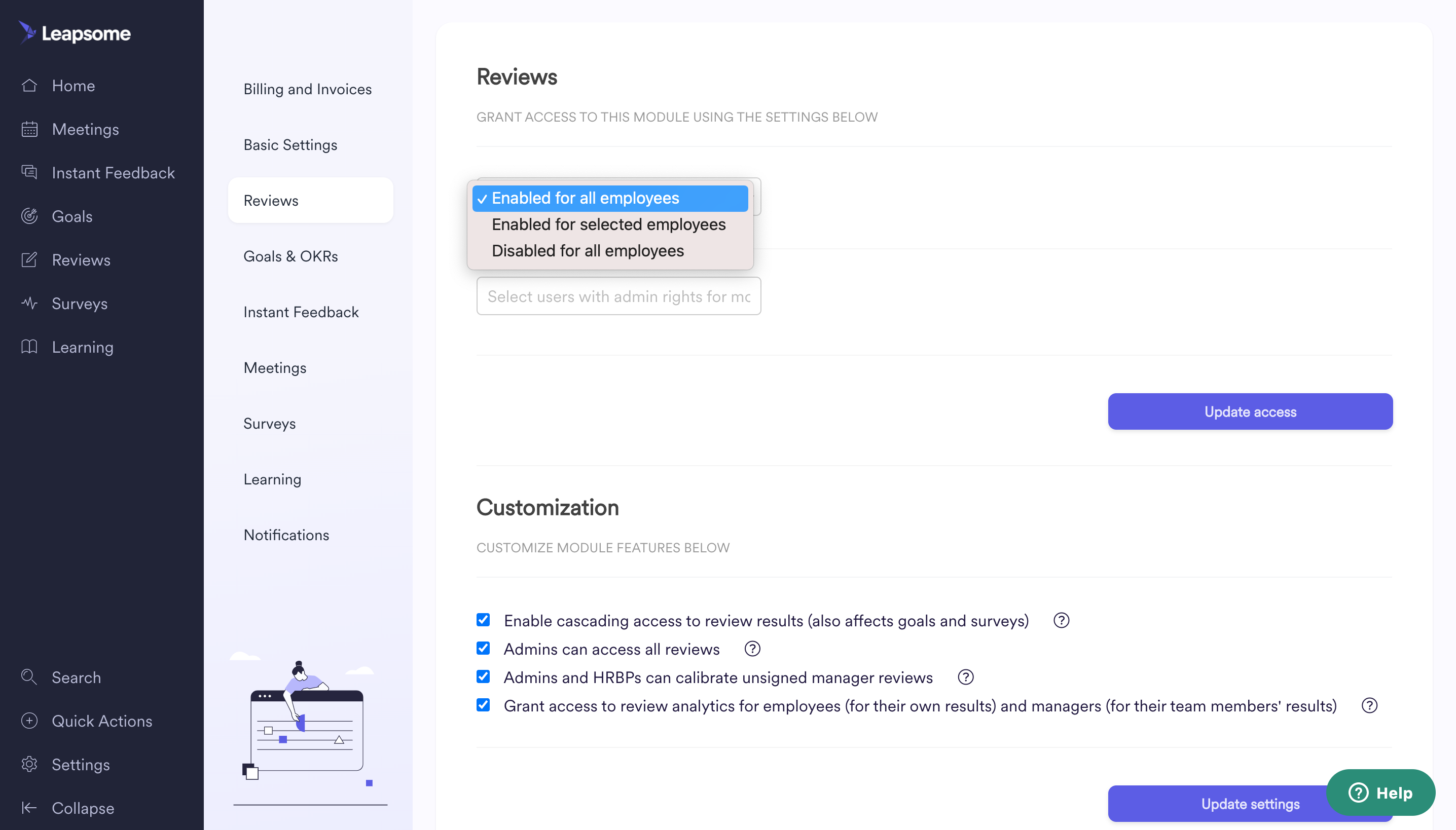This screenshot has height=830, width=1456.
Task: Click the Leapsome logo
Action: click(x=74, y=33)
